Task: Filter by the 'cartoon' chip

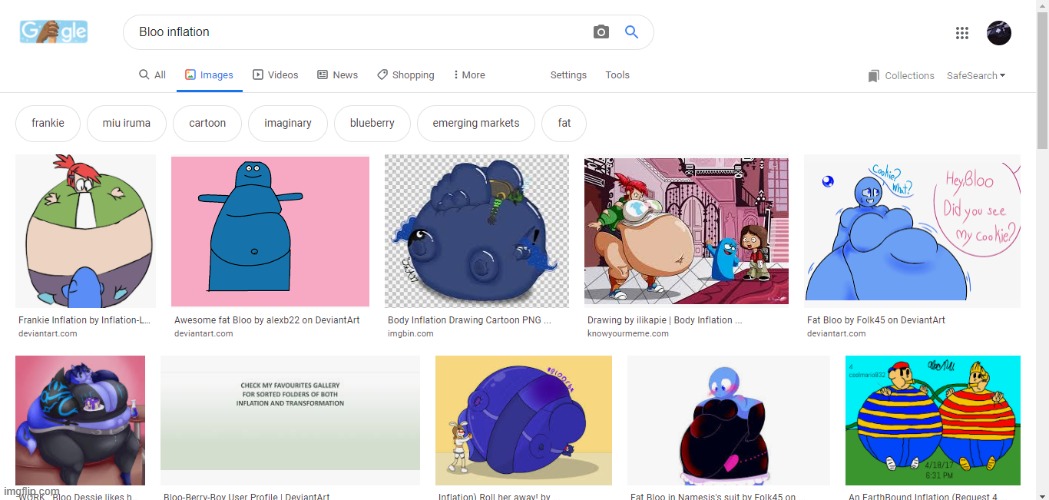Action: (x=207, y=123)
